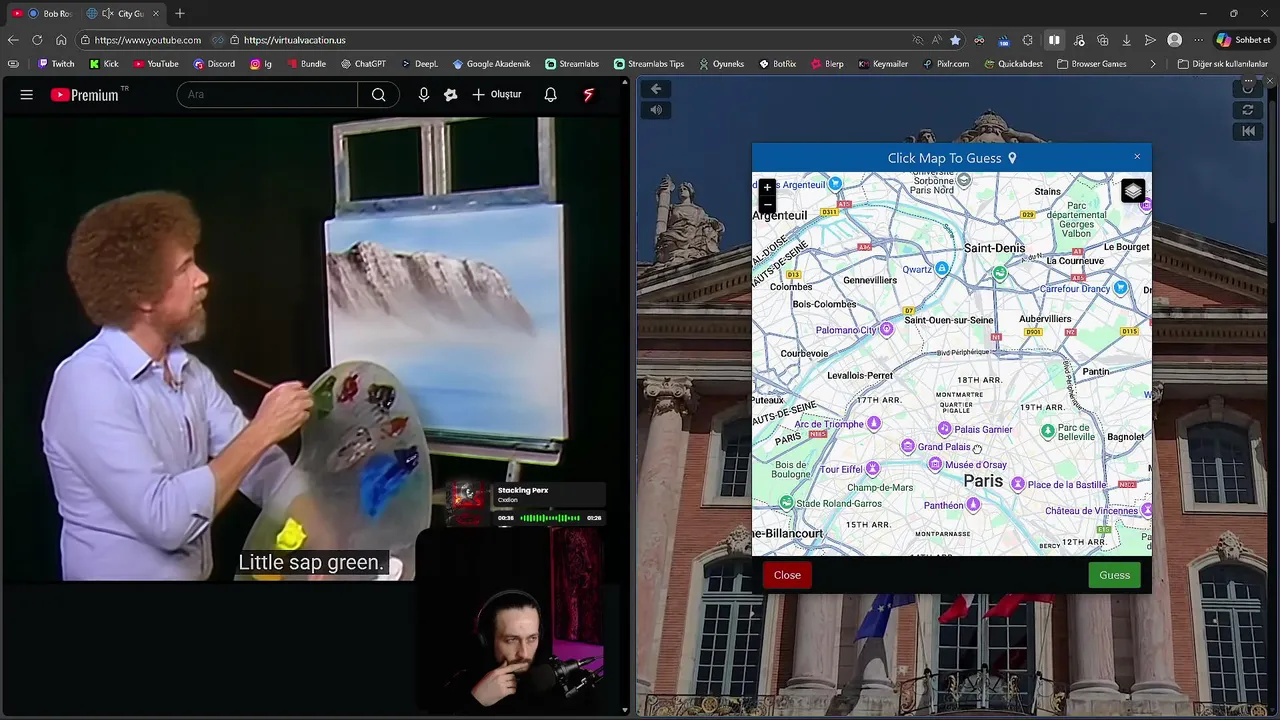This screenshot has width=1280, height=720.
Task: Select the Panthéon map marker
Action: tap(973, 505)
